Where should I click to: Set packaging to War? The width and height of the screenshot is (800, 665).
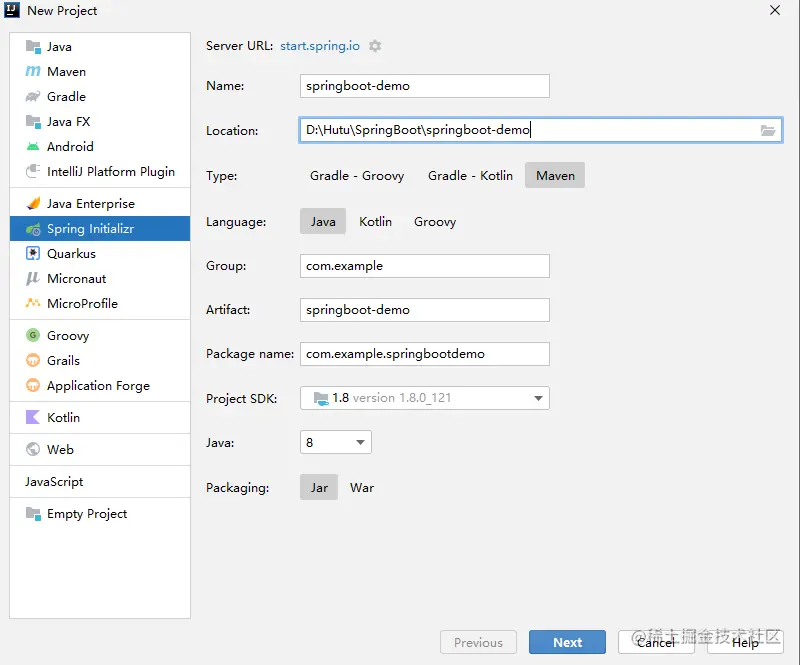tap(362, 487)
